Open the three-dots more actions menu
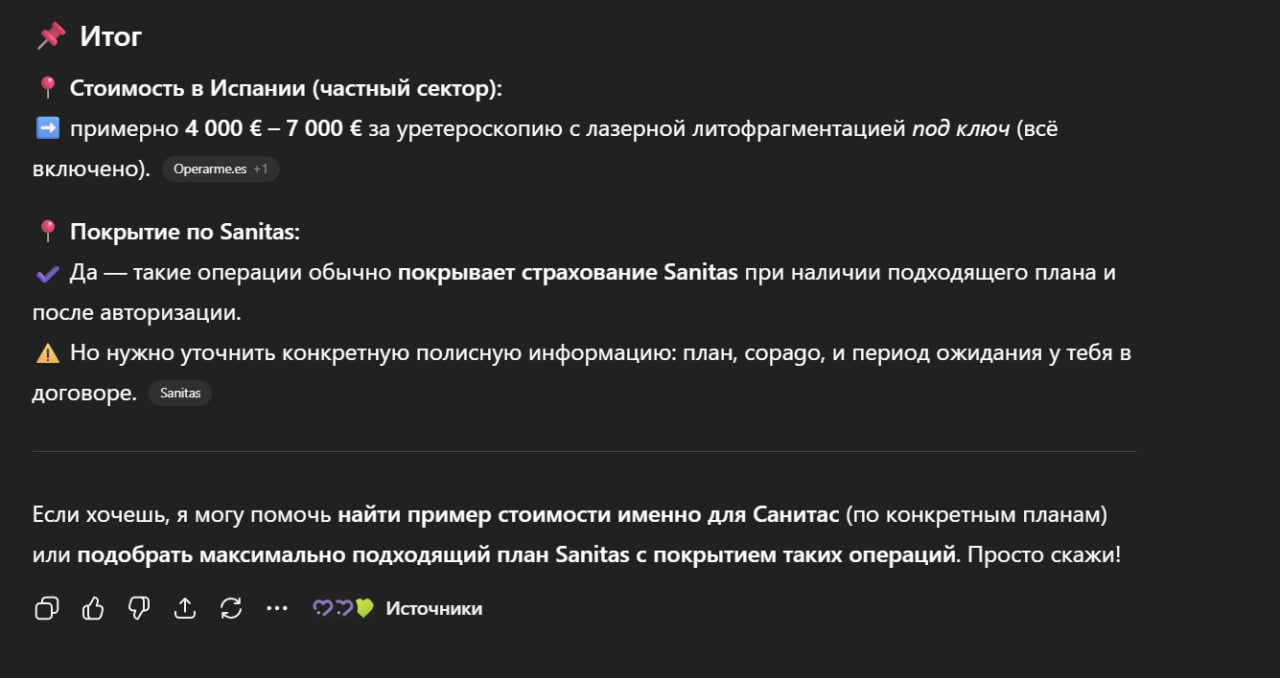 pos(277,608)
